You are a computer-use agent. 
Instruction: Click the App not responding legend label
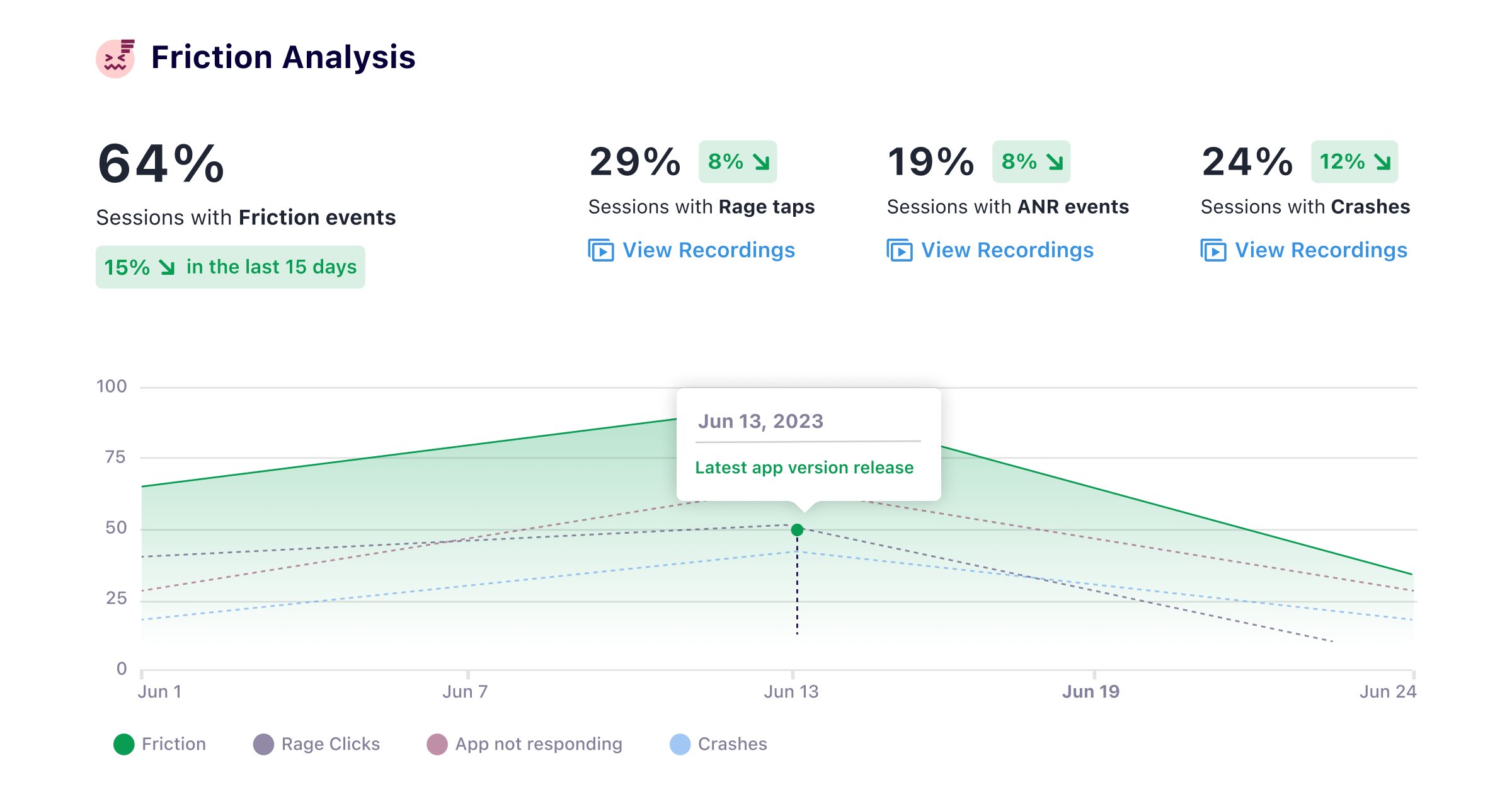pos(539,744)
